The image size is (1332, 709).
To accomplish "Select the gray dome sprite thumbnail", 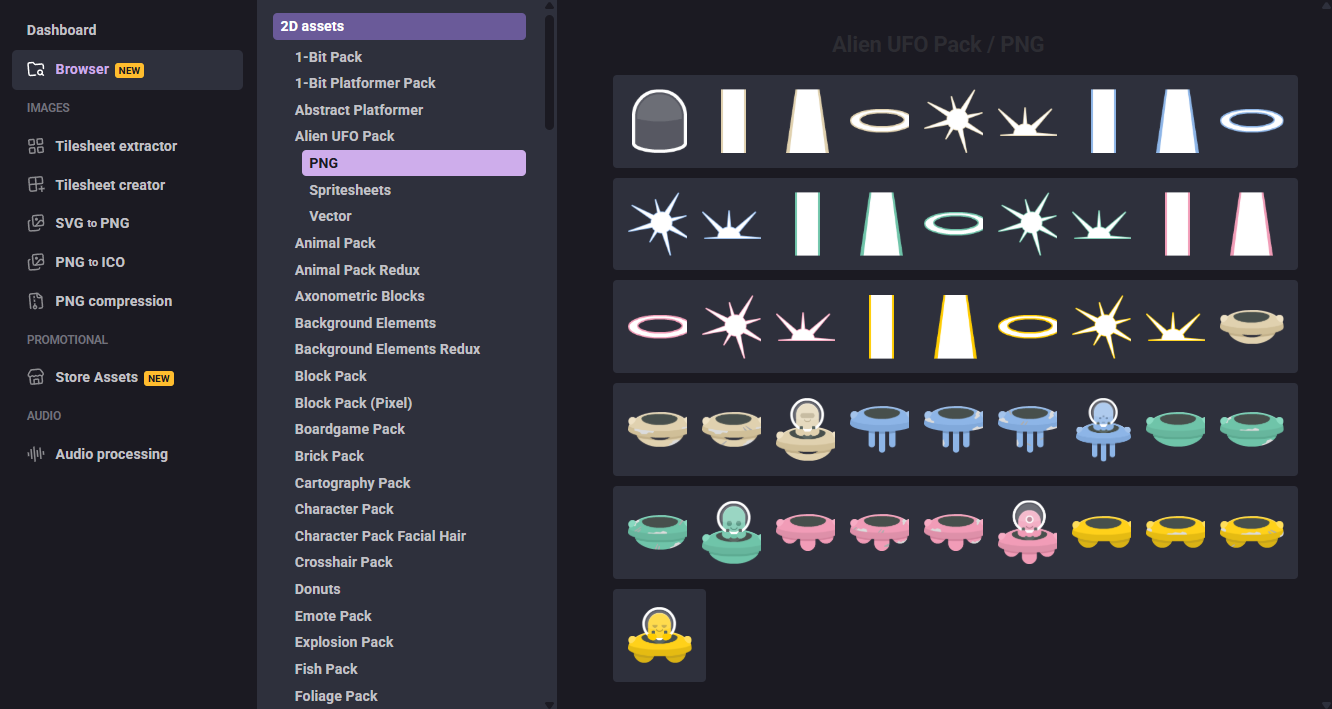I will pos(659,121).
